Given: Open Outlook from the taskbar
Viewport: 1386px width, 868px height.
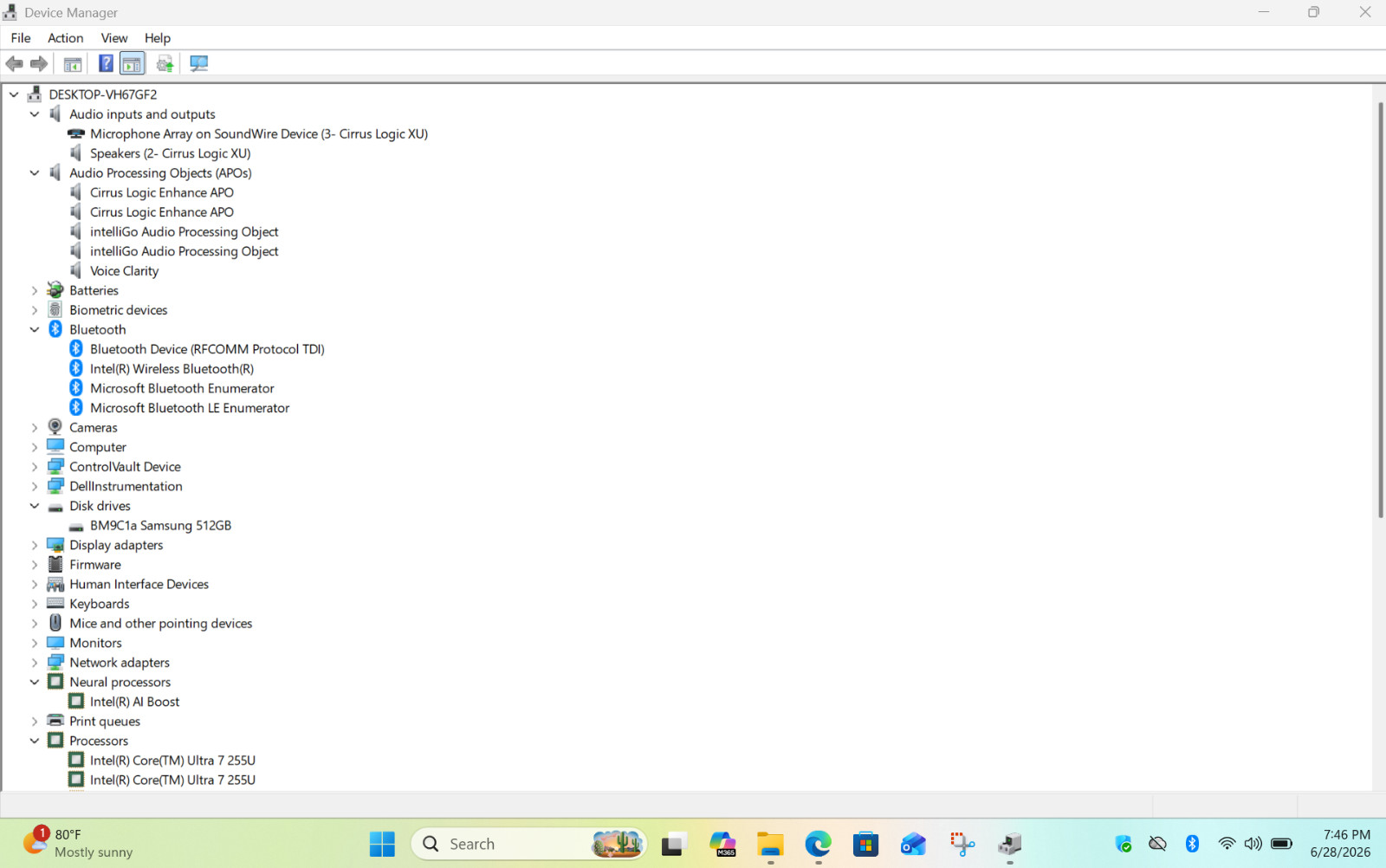Looking at the screenshot, I should click(913, 844).
